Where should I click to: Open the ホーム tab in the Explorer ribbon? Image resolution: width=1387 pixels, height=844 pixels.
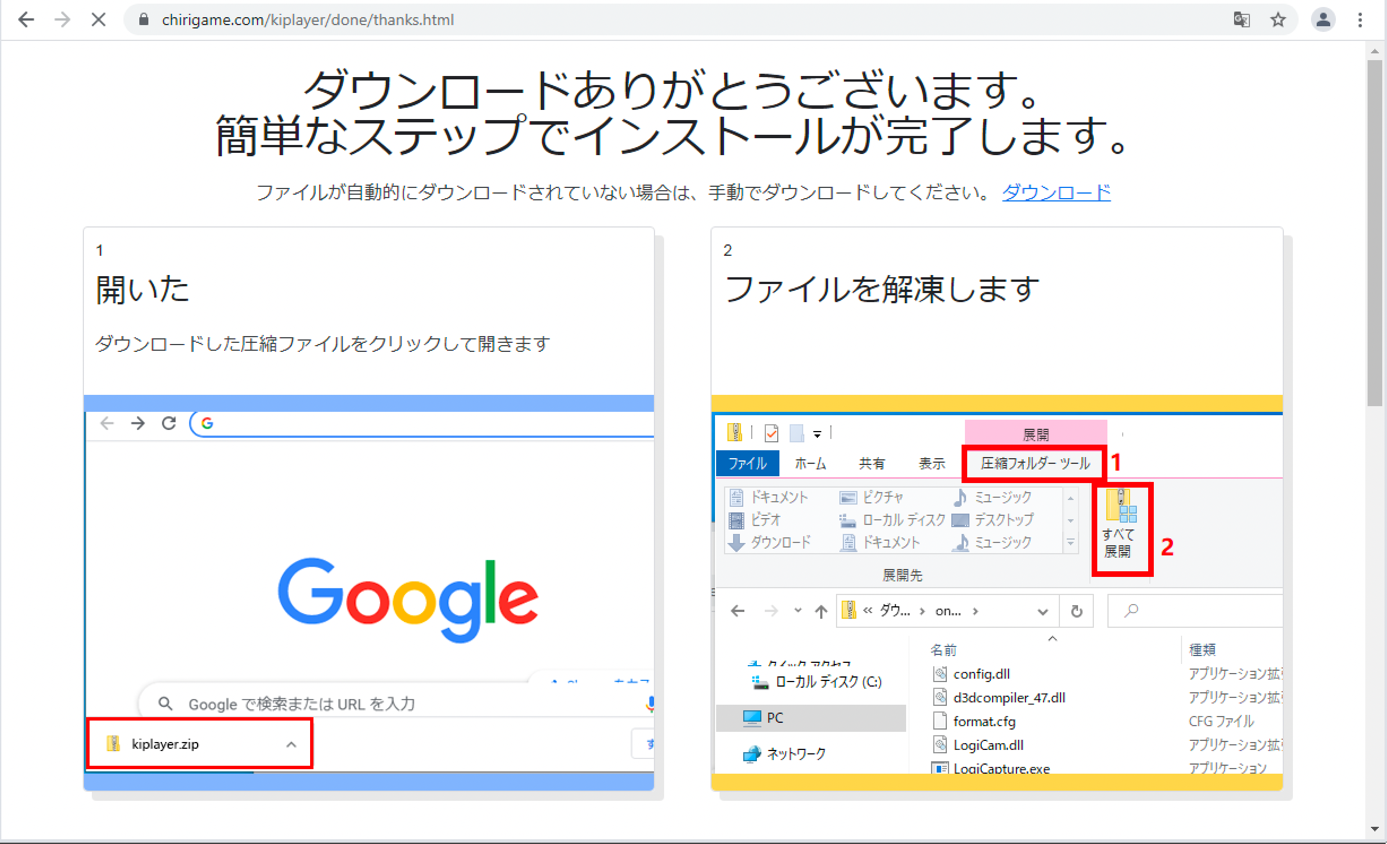(x=810, y=464)
